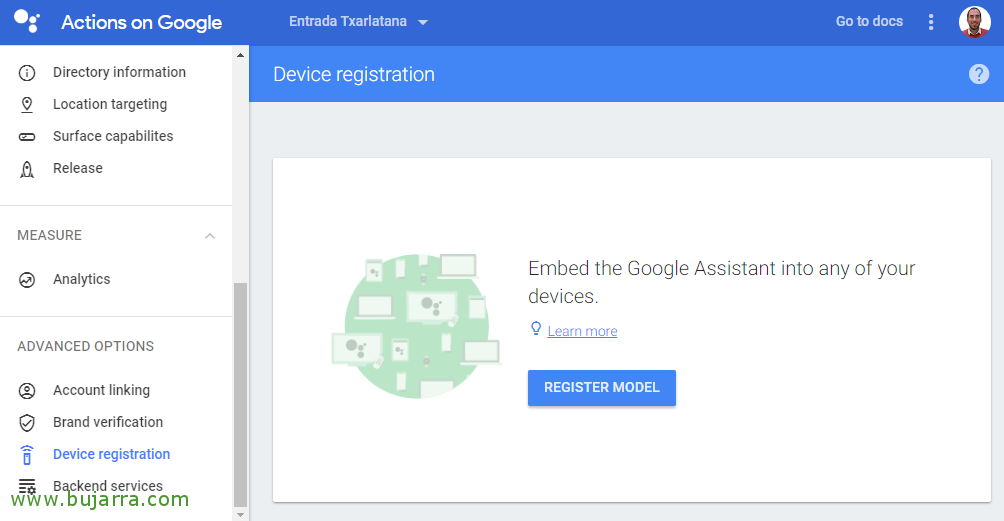Click the REGISTER MODEL button

(x=602, y=388)
